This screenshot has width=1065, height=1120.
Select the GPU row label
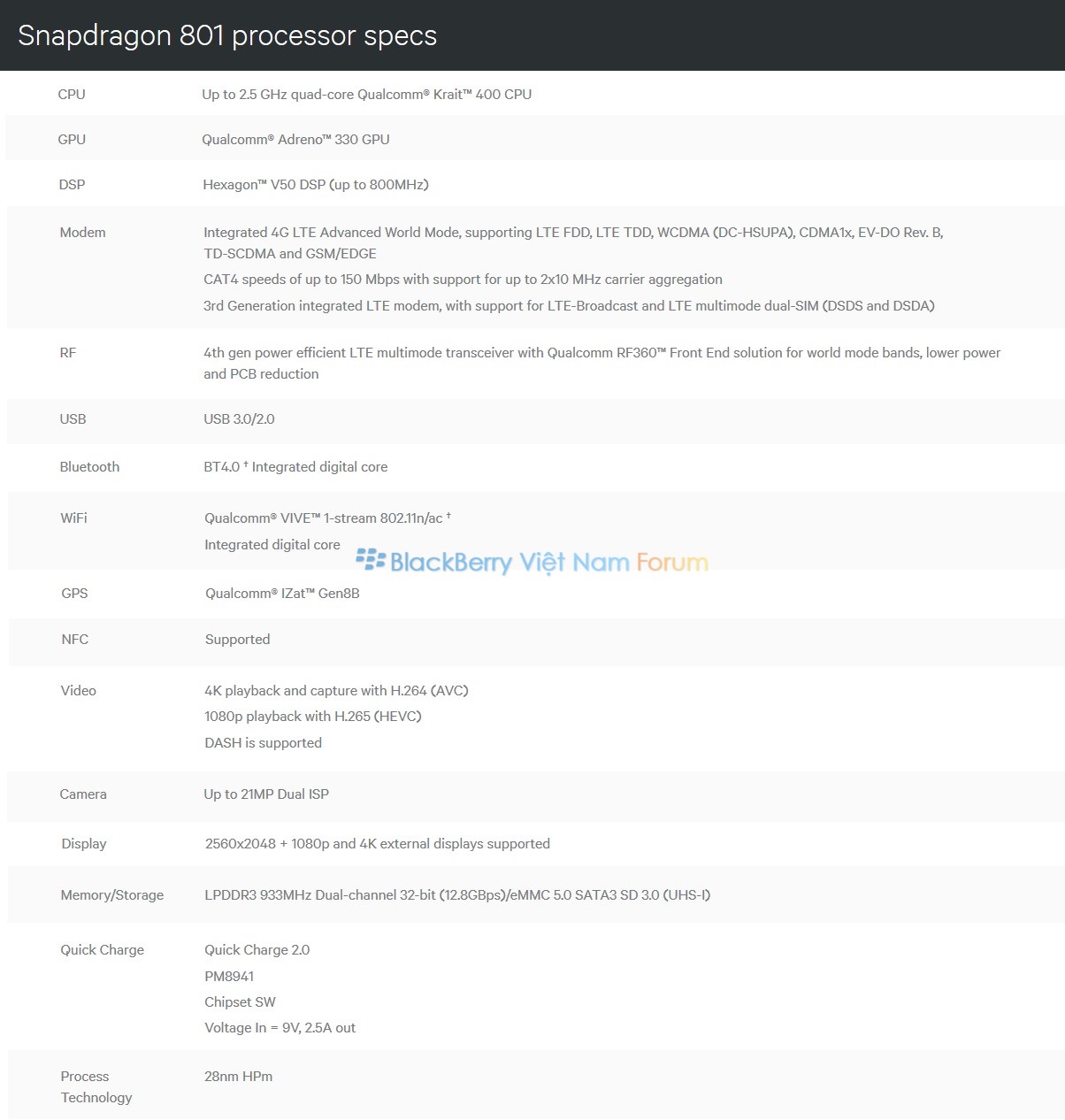click(72, 140)
